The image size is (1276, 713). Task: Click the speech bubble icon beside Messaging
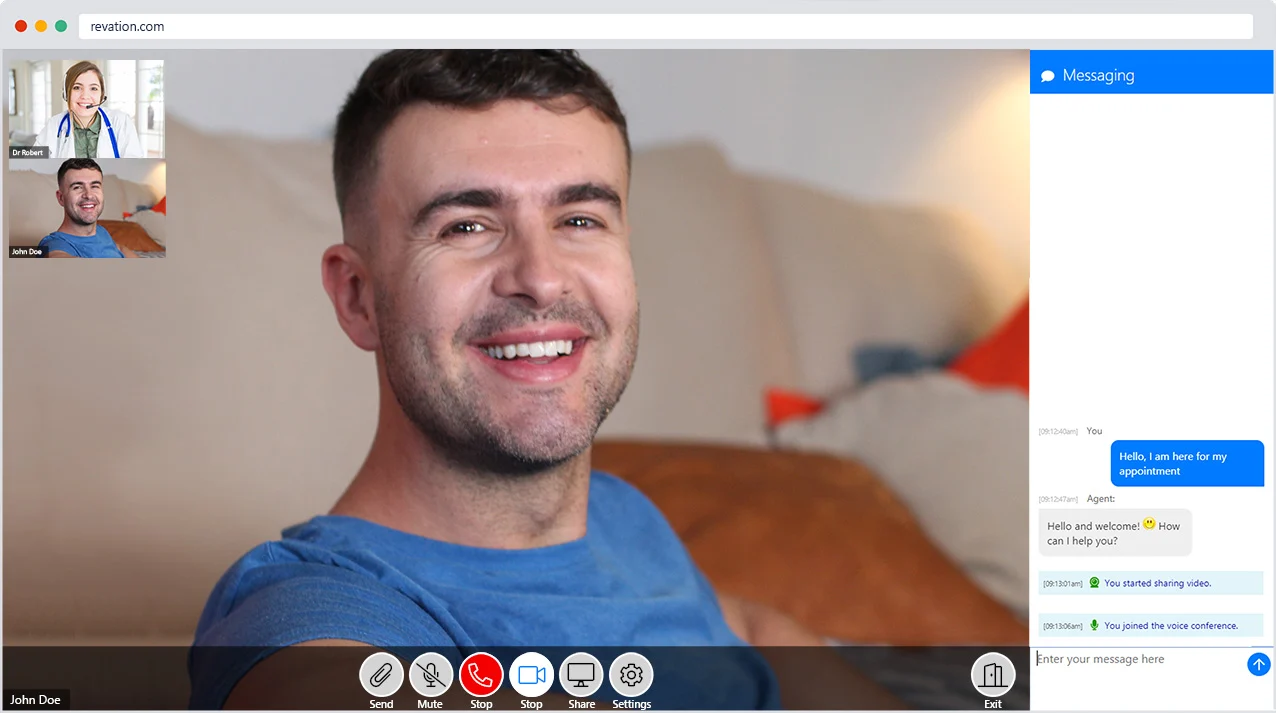tap(1047, 76)
